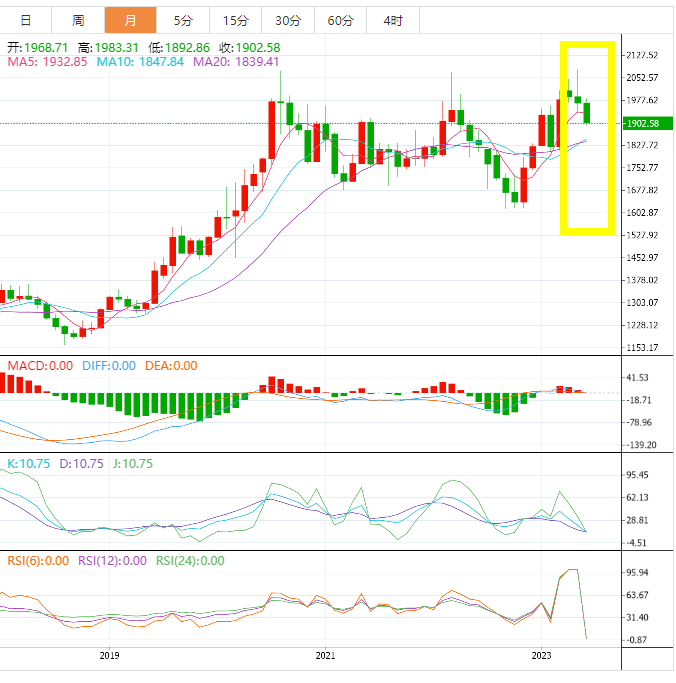Click the RSI(6):0.00 indicator label
The image size is (676, 683).
pyautogui.click(x=38, y=561)
